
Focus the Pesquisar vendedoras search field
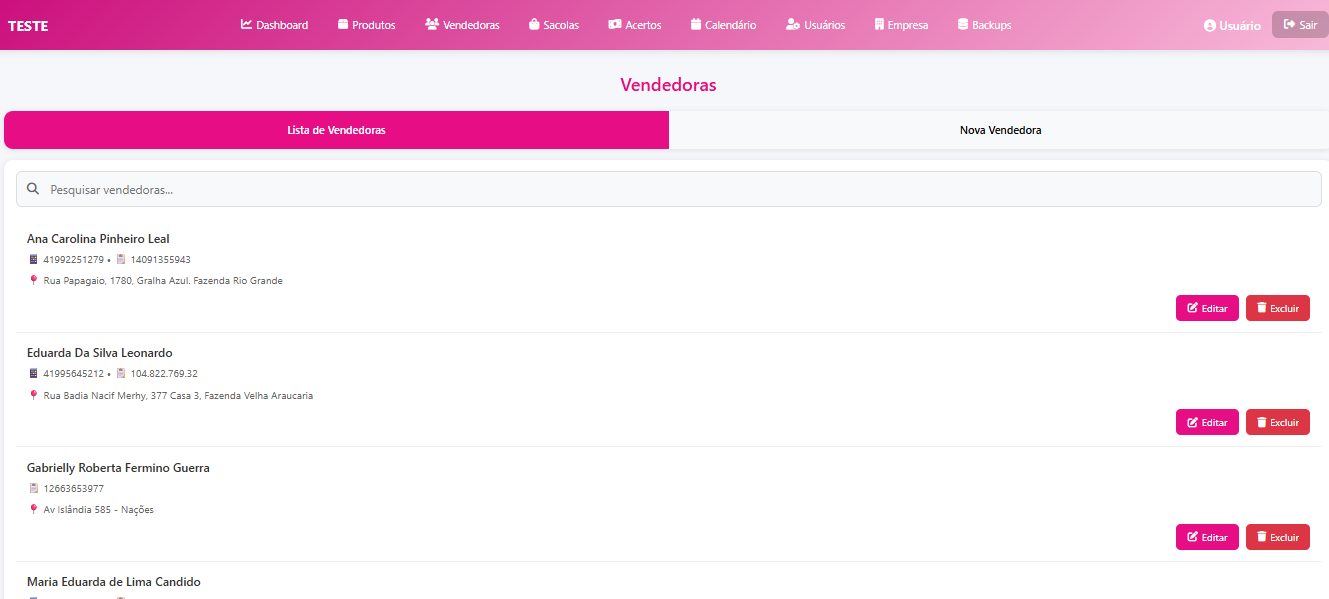point(669,189)
